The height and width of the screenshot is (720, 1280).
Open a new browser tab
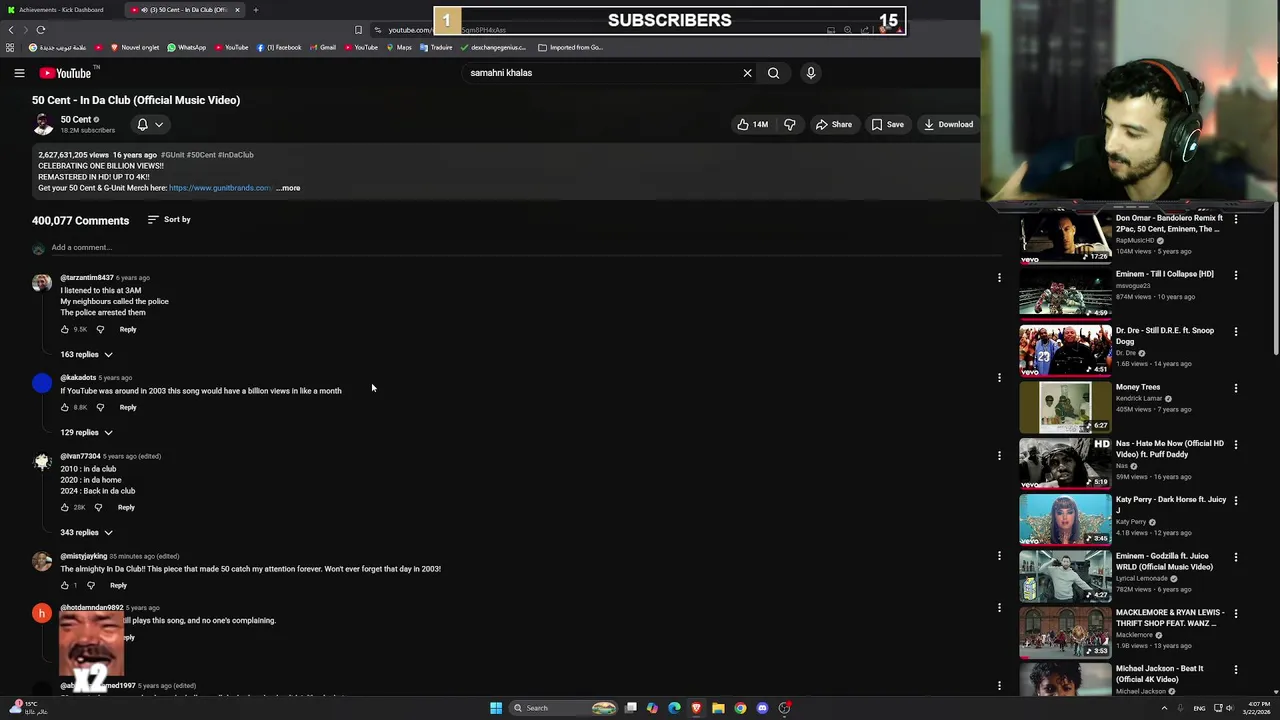[255, 10]
